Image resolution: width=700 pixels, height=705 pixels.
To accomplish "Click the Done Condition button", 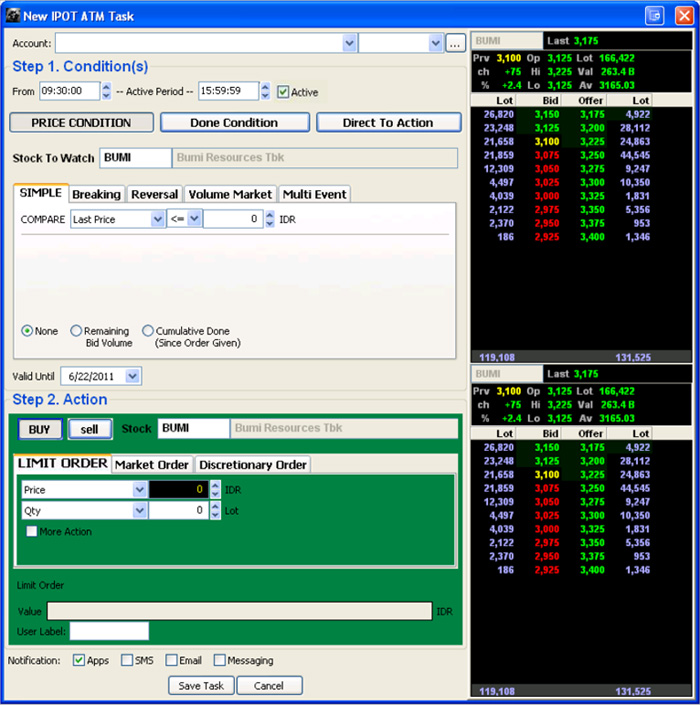I will pyautogui.click(x=234, y=123).
